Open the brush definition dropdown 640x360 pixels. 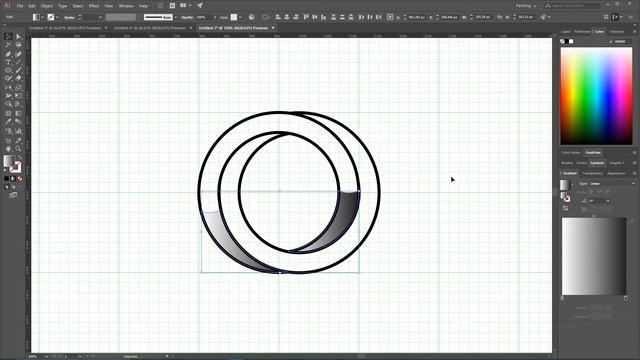(176, 17)
